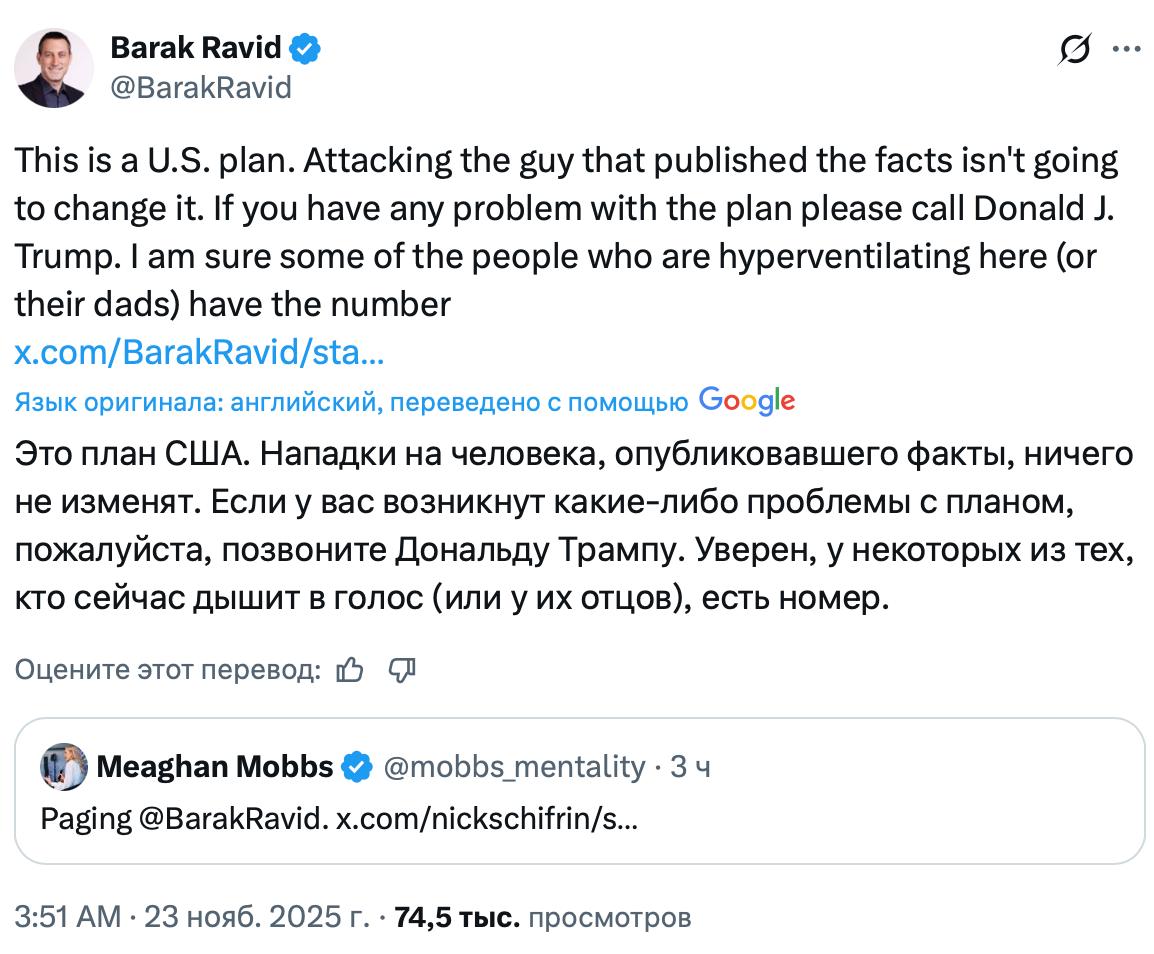Click the @mobbs_mentality handle
Viewport: 1154px width, 954px height.
pyautogui.click(x=513, y=767)
